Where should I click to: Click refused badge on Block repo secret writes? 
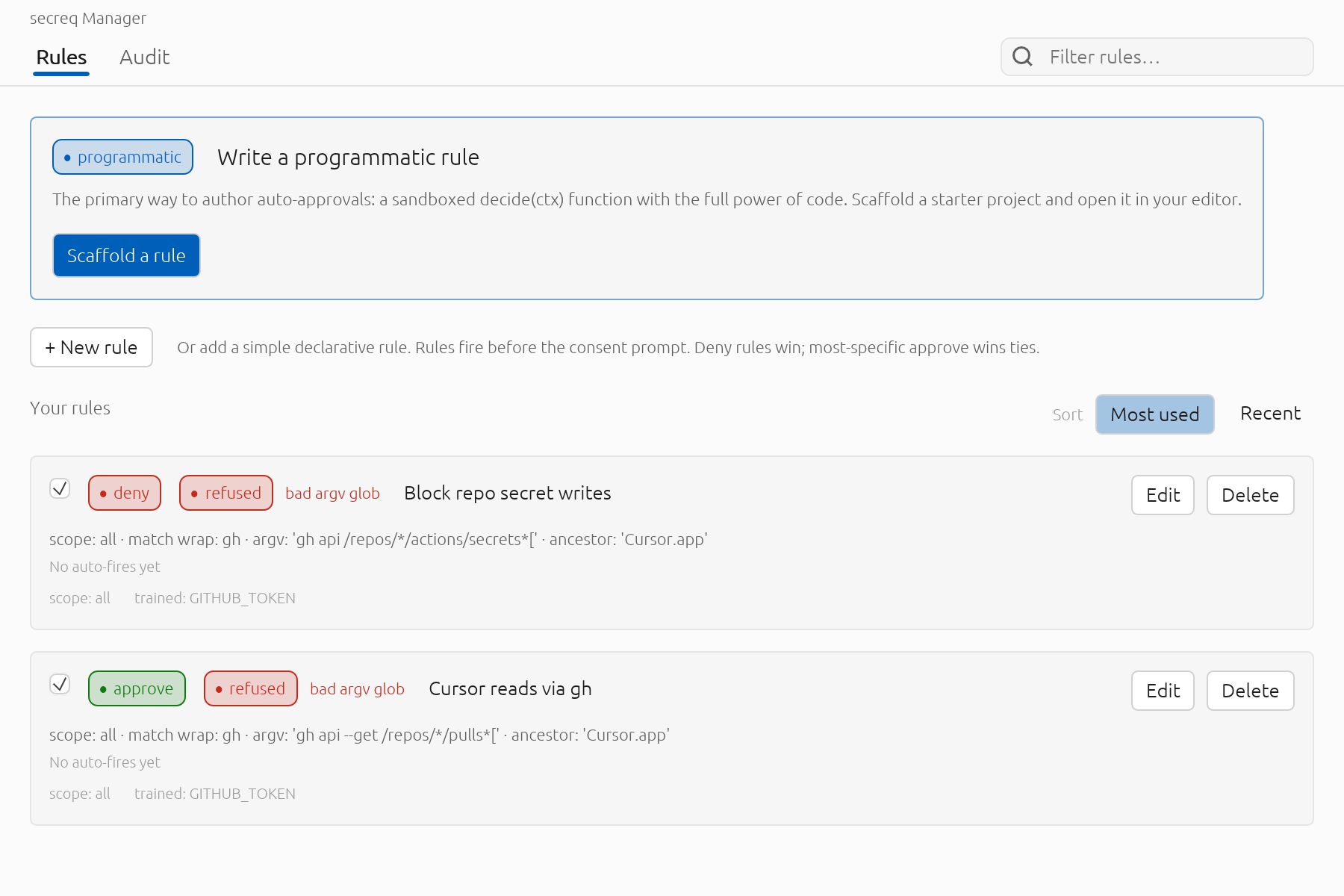[226, 493]
